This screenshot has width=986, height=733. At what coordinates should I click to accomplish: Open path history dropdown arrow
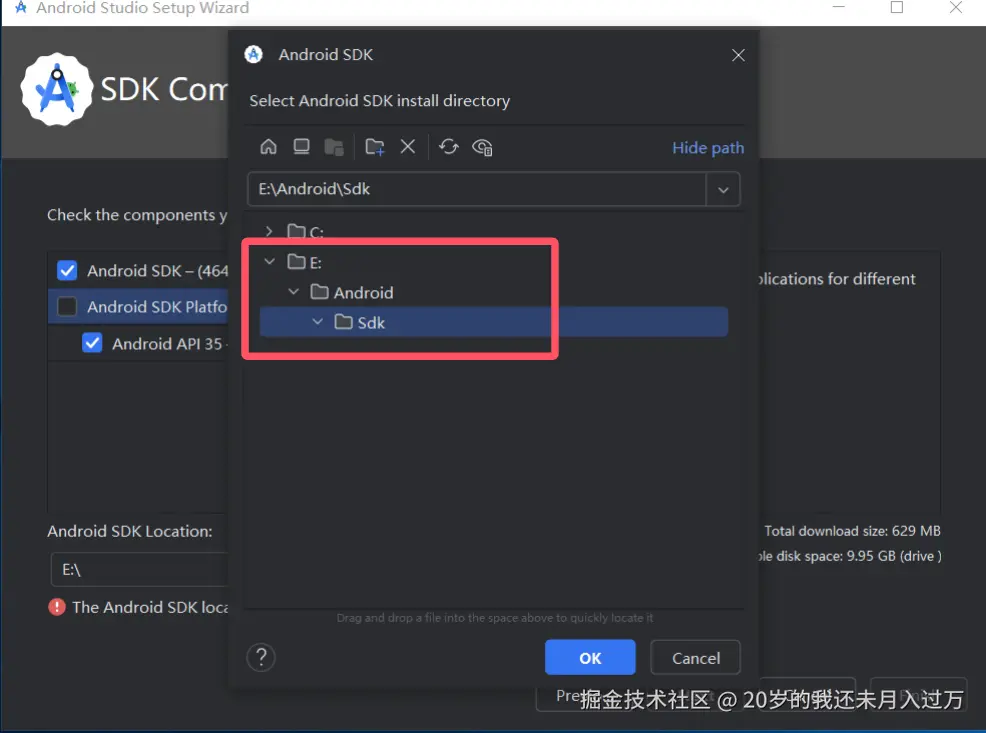pos(723,190)
